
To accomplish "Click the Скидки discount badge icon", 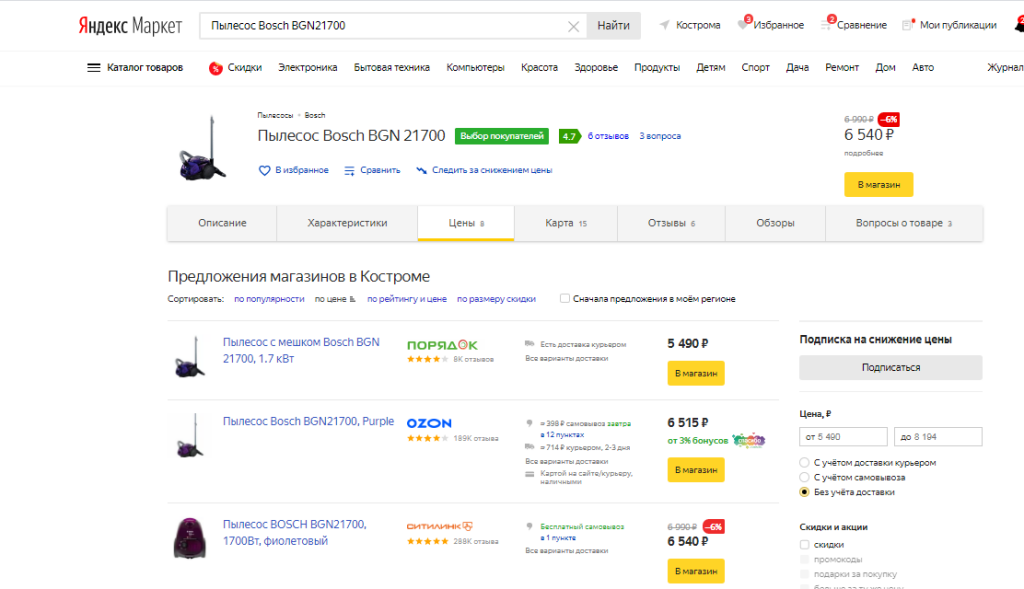I will click(215, 68).
